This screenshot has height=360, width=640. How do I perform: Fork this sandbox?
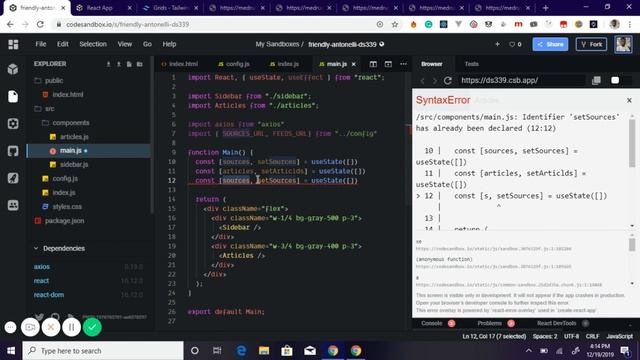[x=591, y=44]
